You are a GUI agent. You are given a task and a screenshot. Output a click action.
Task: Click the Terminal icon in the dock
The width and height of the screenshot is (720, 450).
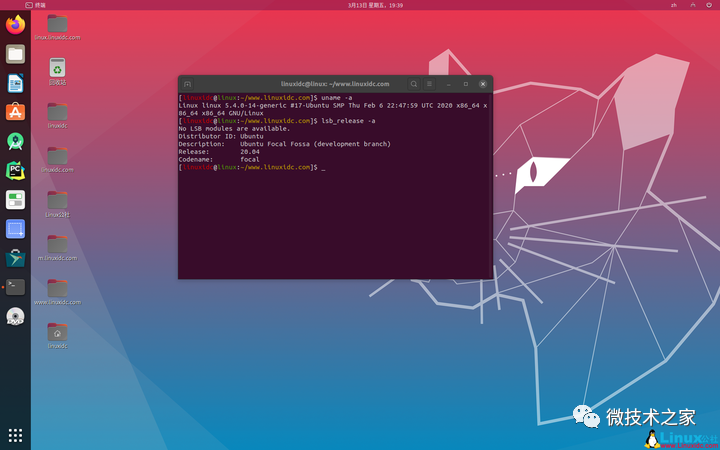(x=16, y=287)
